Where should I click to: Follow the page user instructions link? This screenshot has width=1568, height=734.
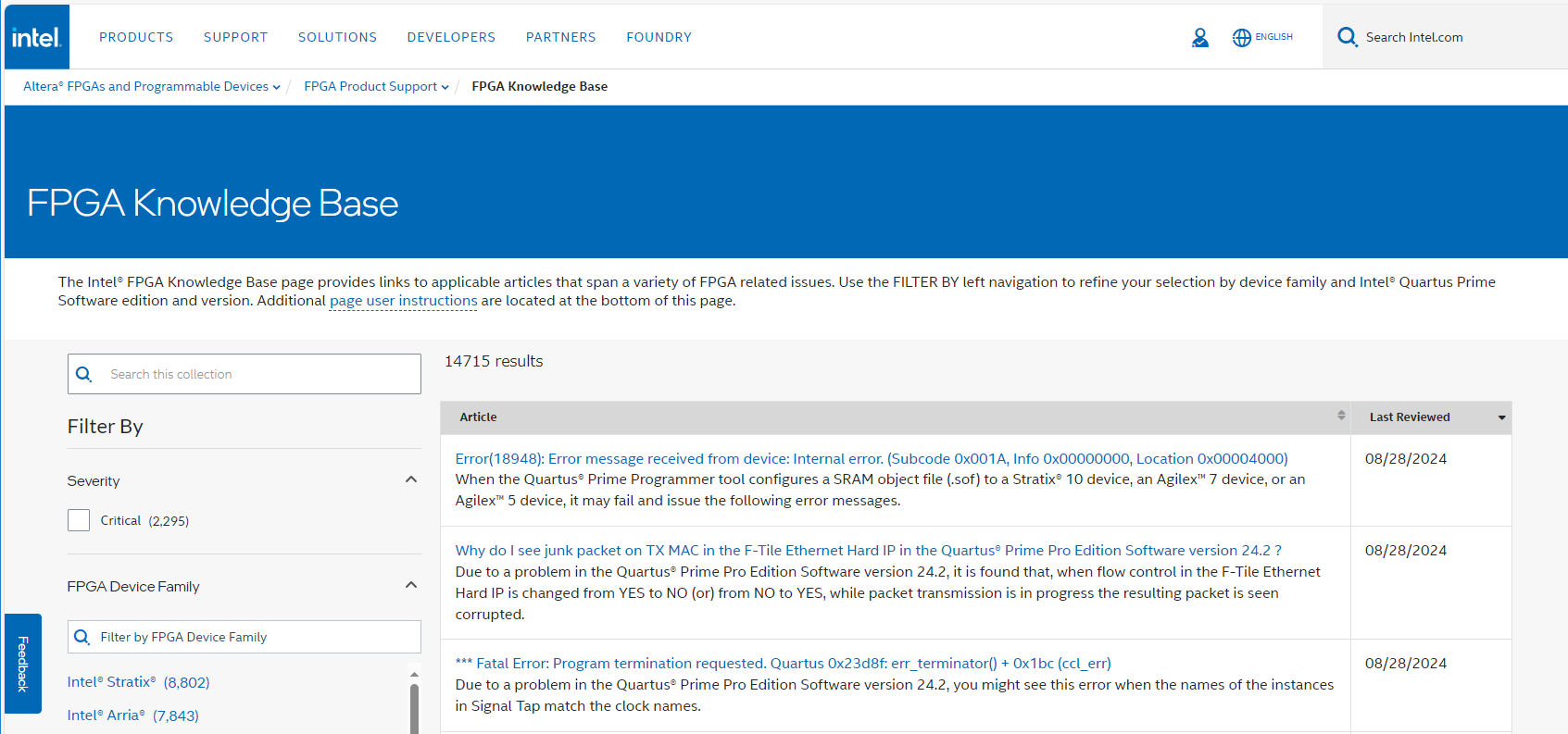click(x=404, y=301)
